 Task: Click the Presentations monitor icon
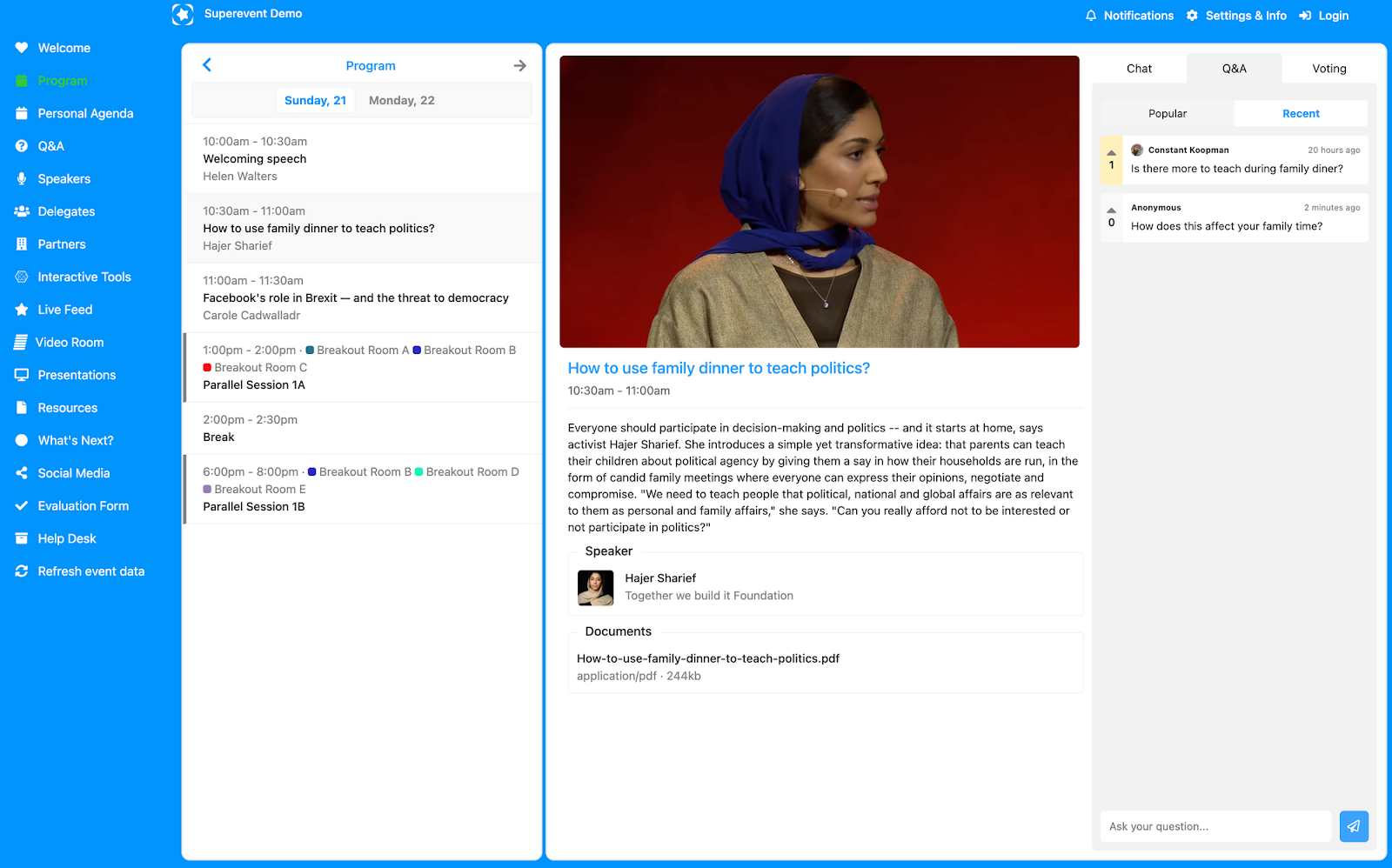[22, 375]
